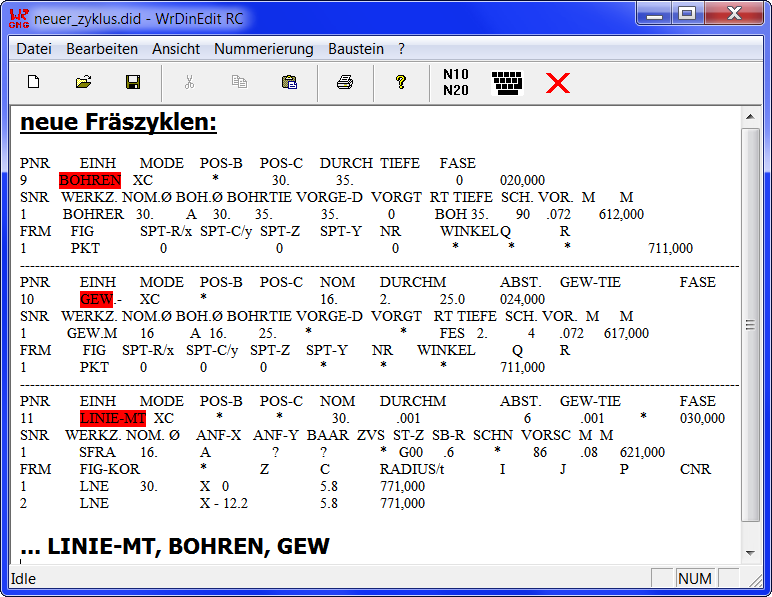
Task: Click the scrollbar up arrow
Action: (750, 117)
